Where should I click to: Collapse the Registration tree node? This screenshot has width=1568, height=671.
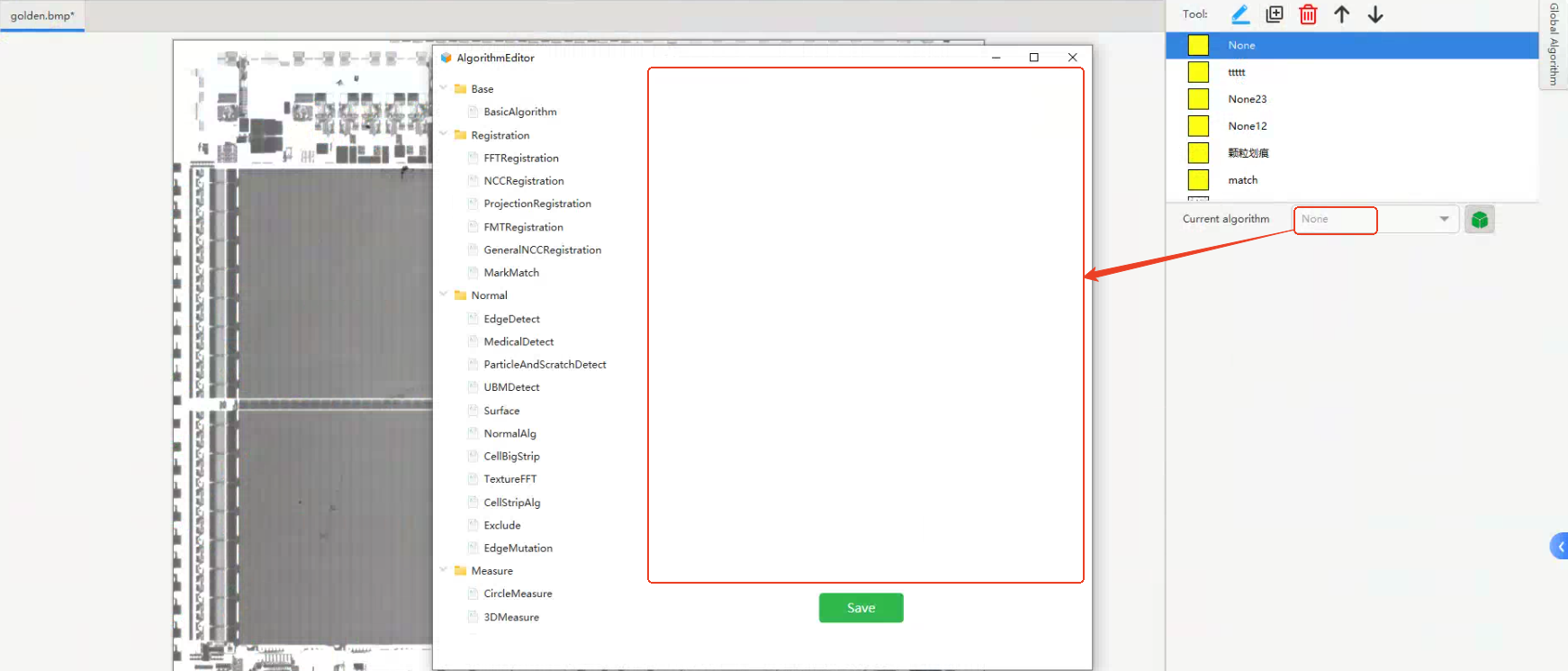[443, 134]
